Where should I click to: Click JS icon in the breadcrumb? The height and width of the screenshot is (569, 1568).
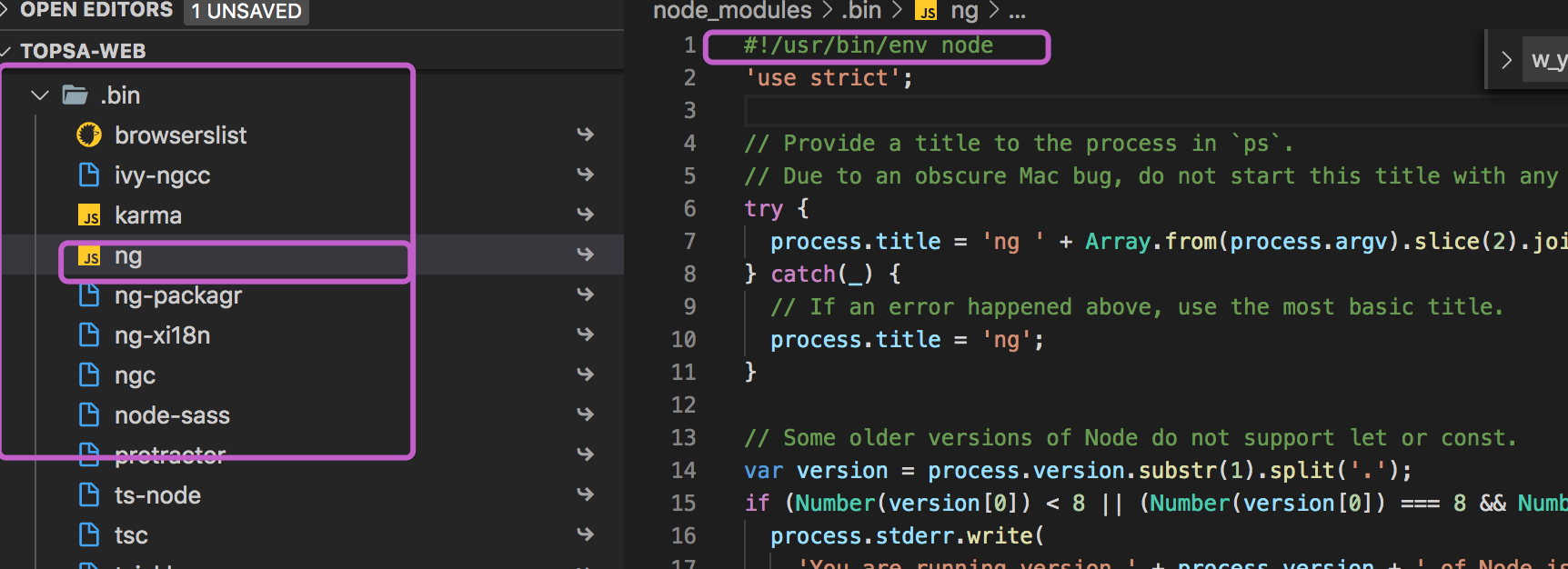tap(927, 11)
